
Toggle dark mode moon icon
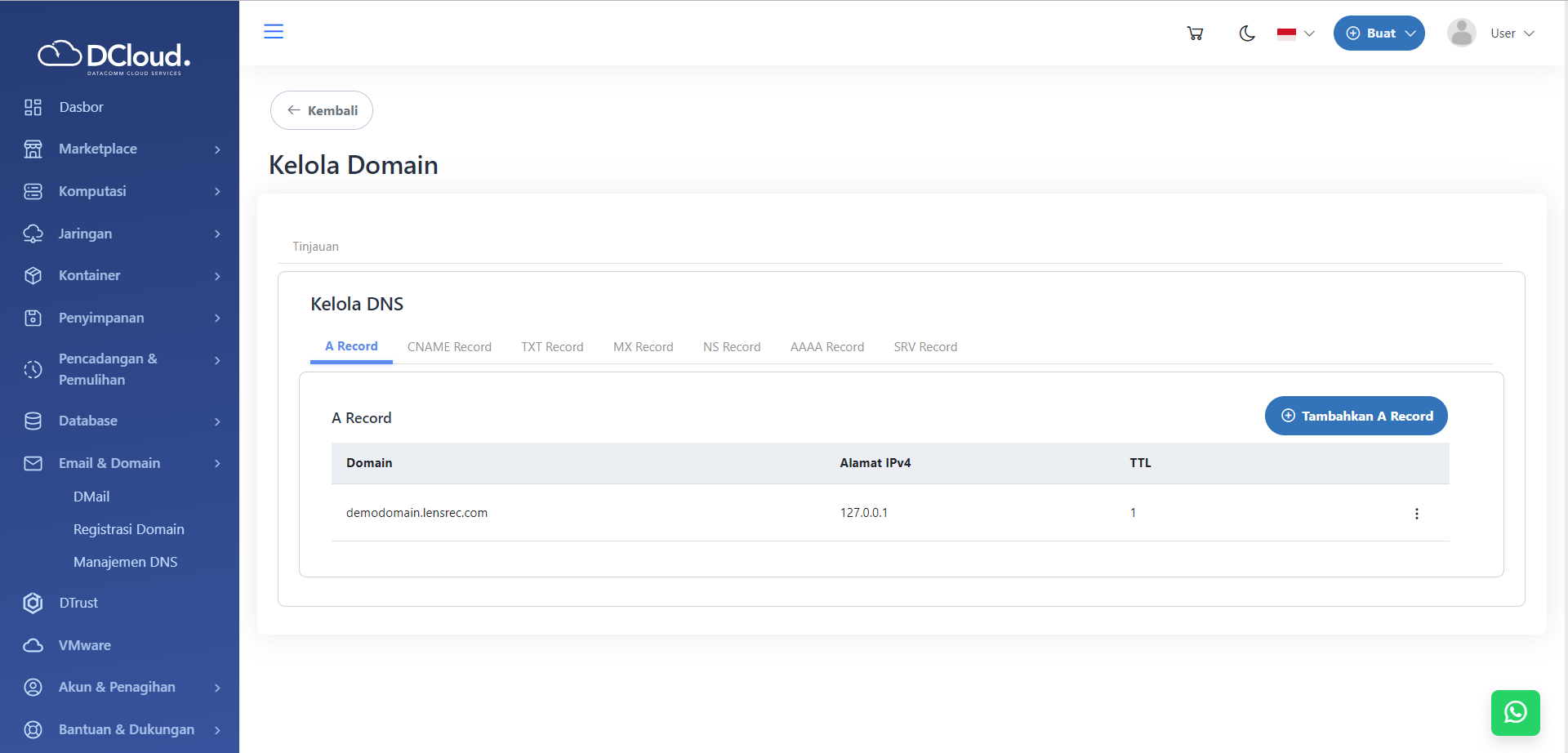coord(1246,33)
